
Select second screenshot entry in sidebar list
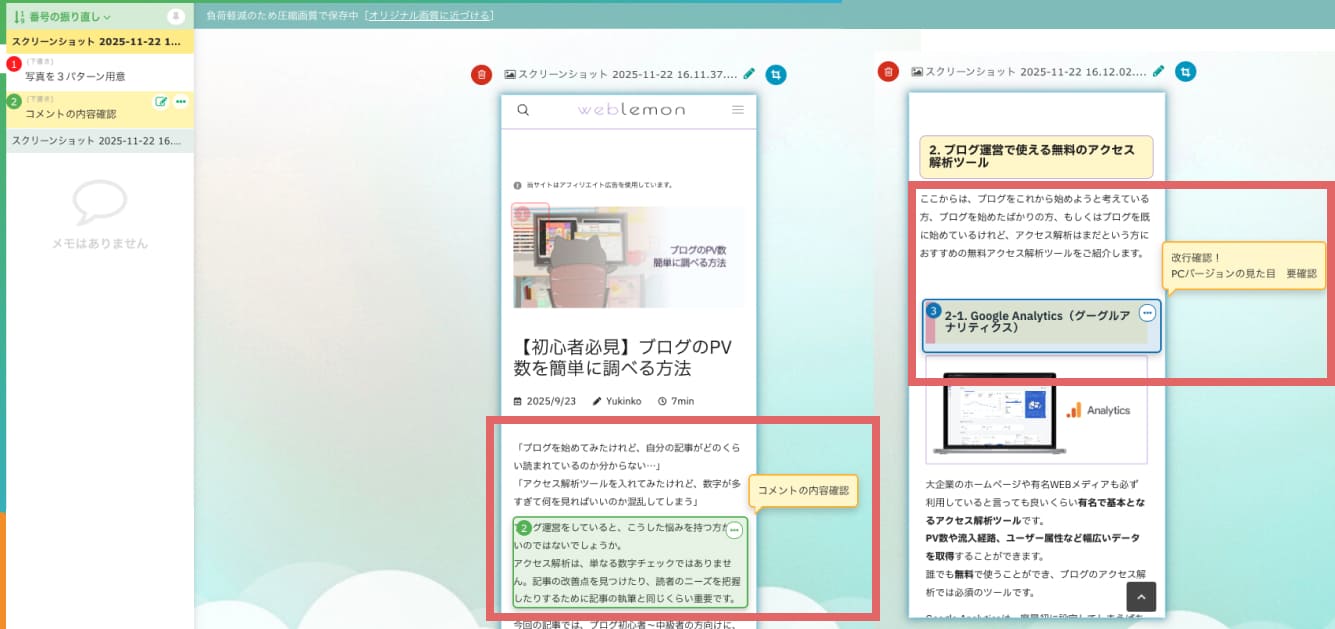(97, 141)
